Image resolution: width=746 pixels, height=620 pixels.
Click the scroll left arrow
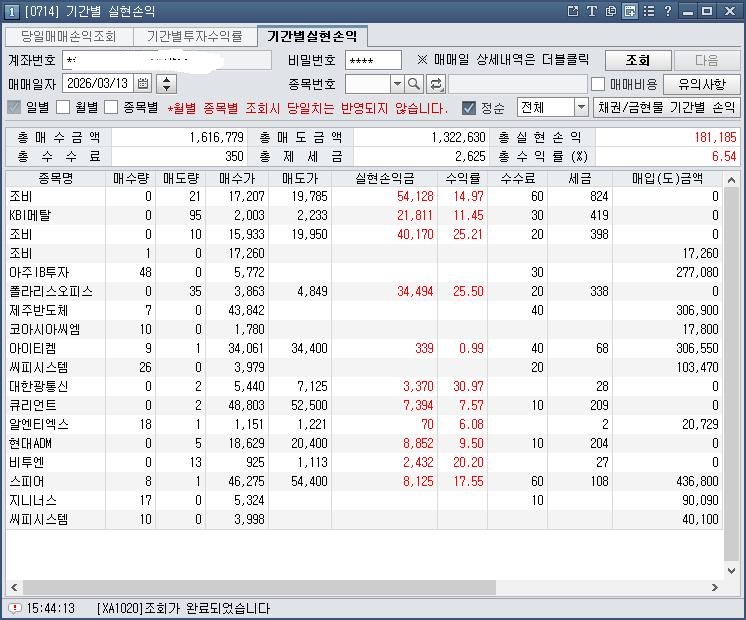click(x=14, y=587)
